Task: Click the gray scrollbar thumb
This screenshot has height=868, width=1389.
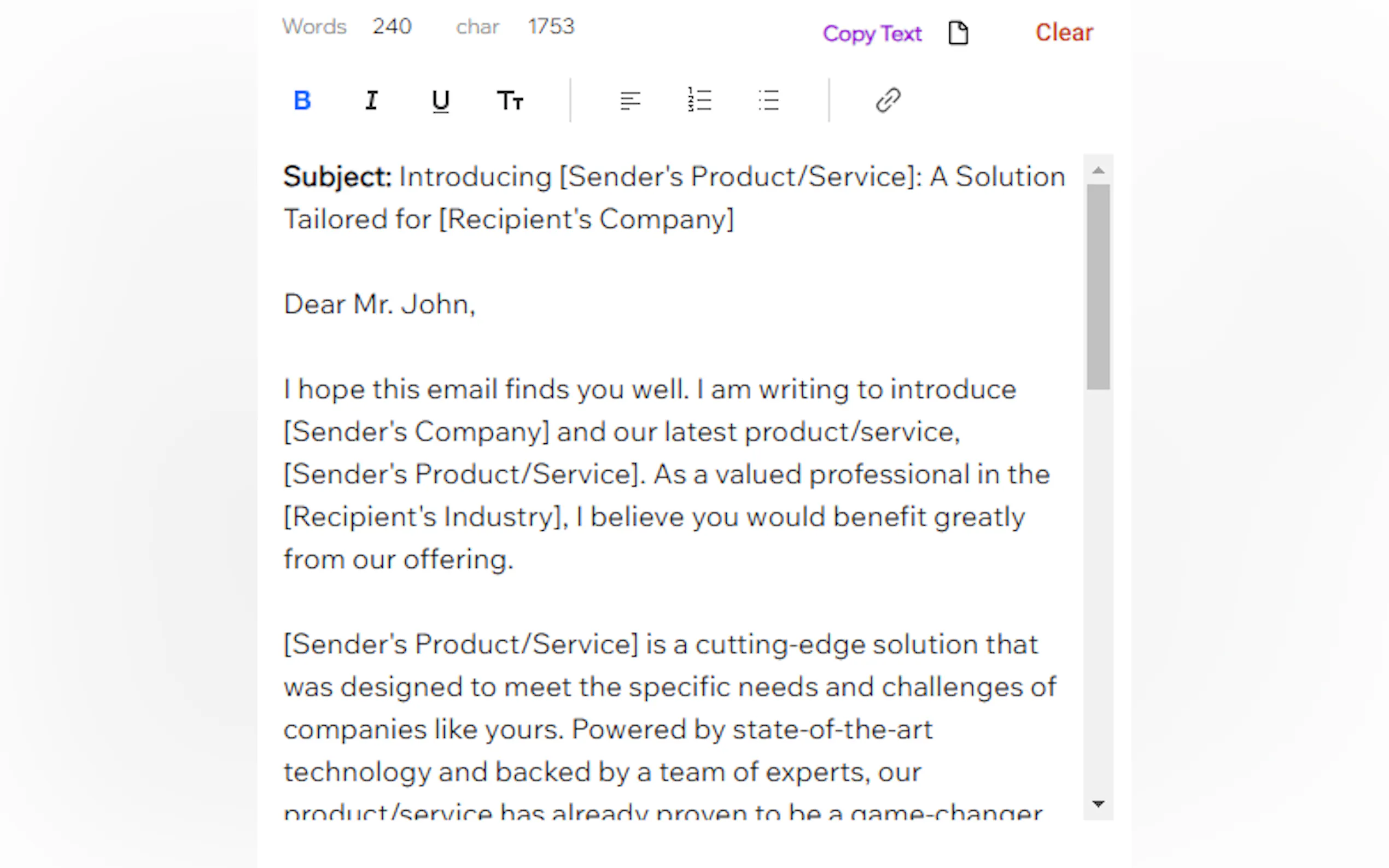Action: (x=1098, y=287)
